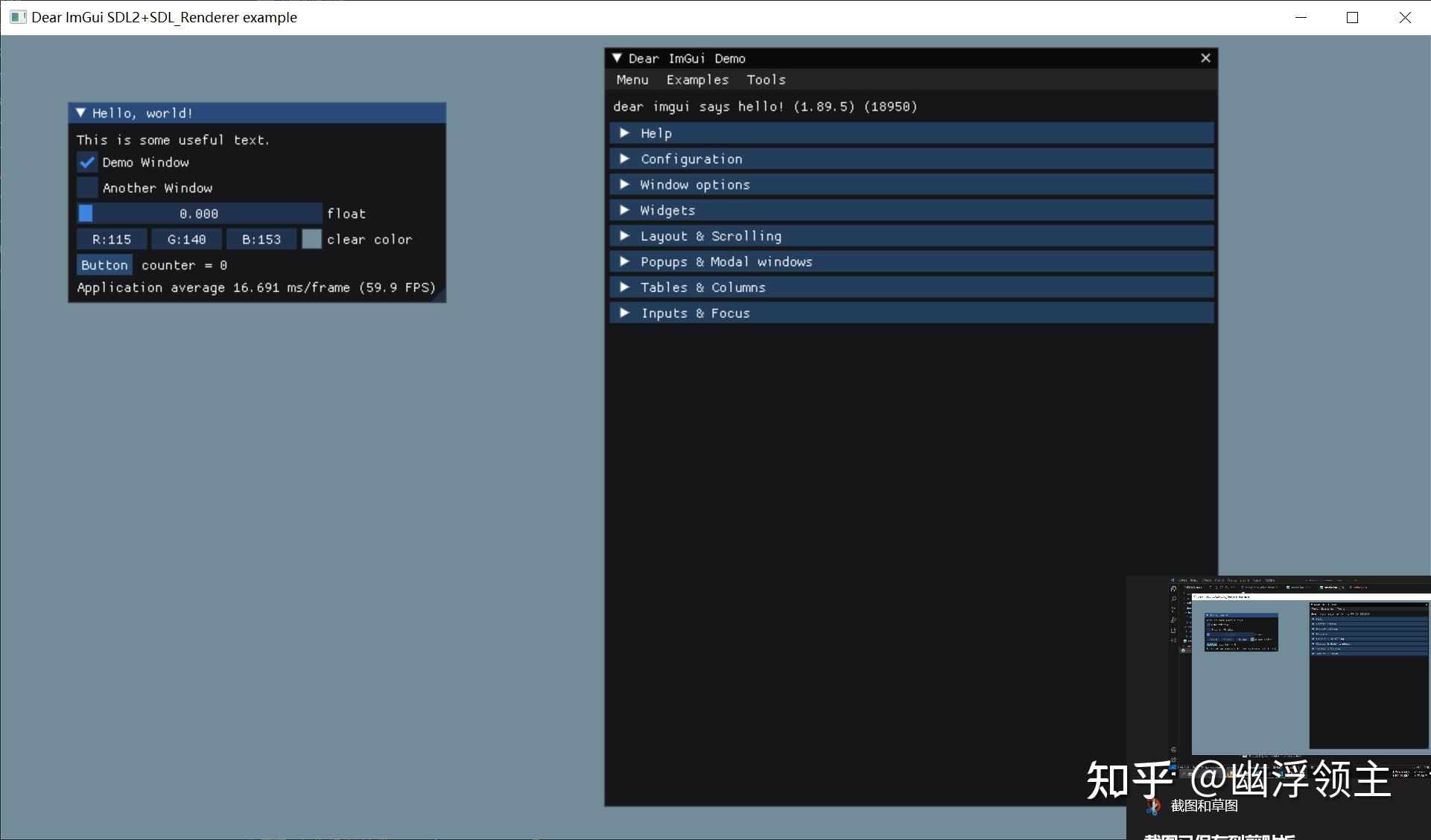Click Button to increment the counter
1431x840 pixels.
104,264
